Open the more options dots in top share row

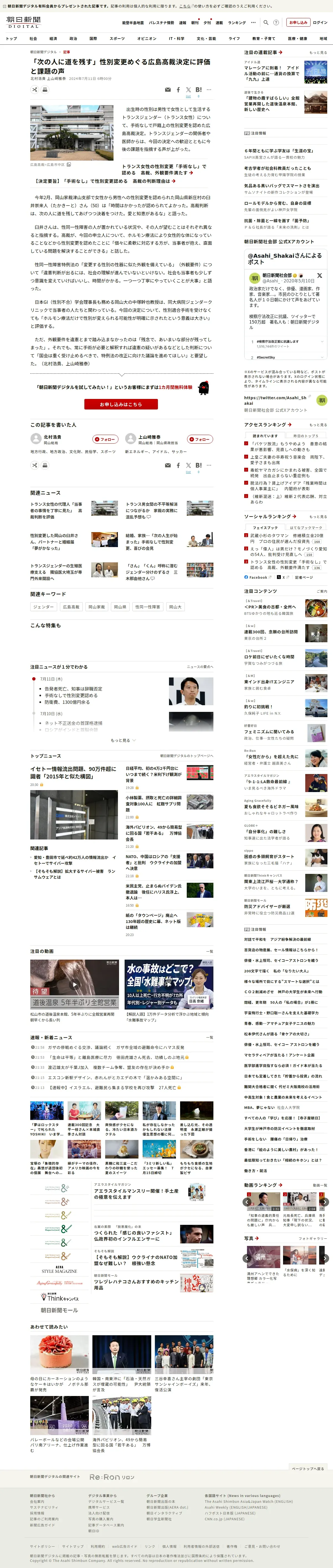point(209,90)
